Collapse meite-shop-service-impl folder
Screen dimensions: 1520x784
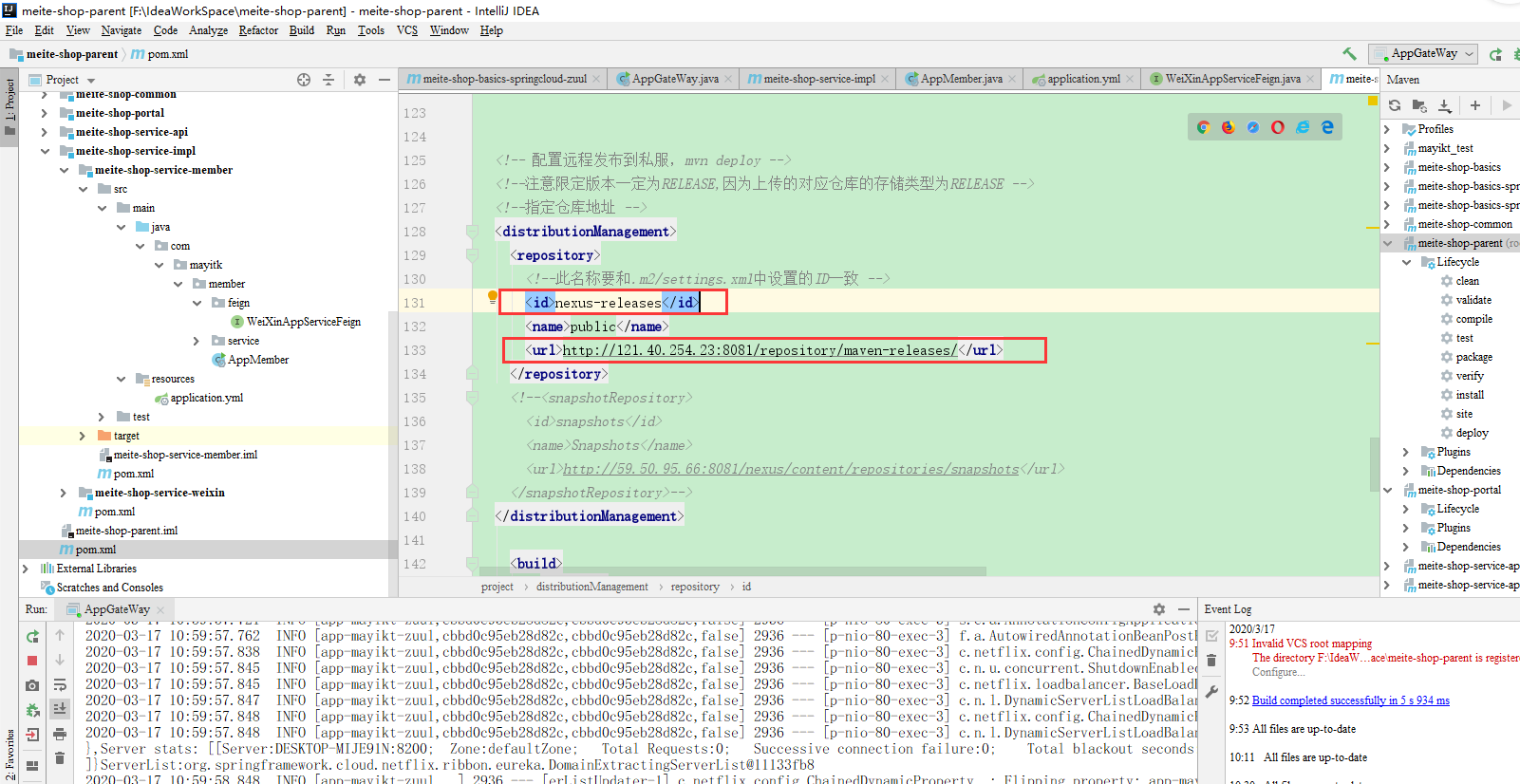click(45, 151)
